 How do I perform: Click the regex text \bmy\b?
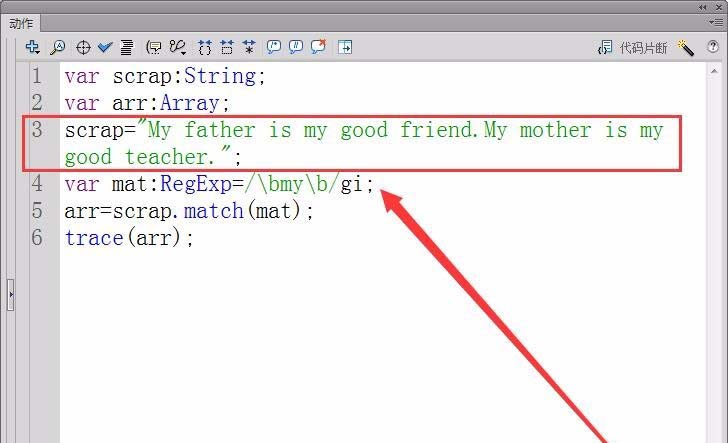(292, 184)
